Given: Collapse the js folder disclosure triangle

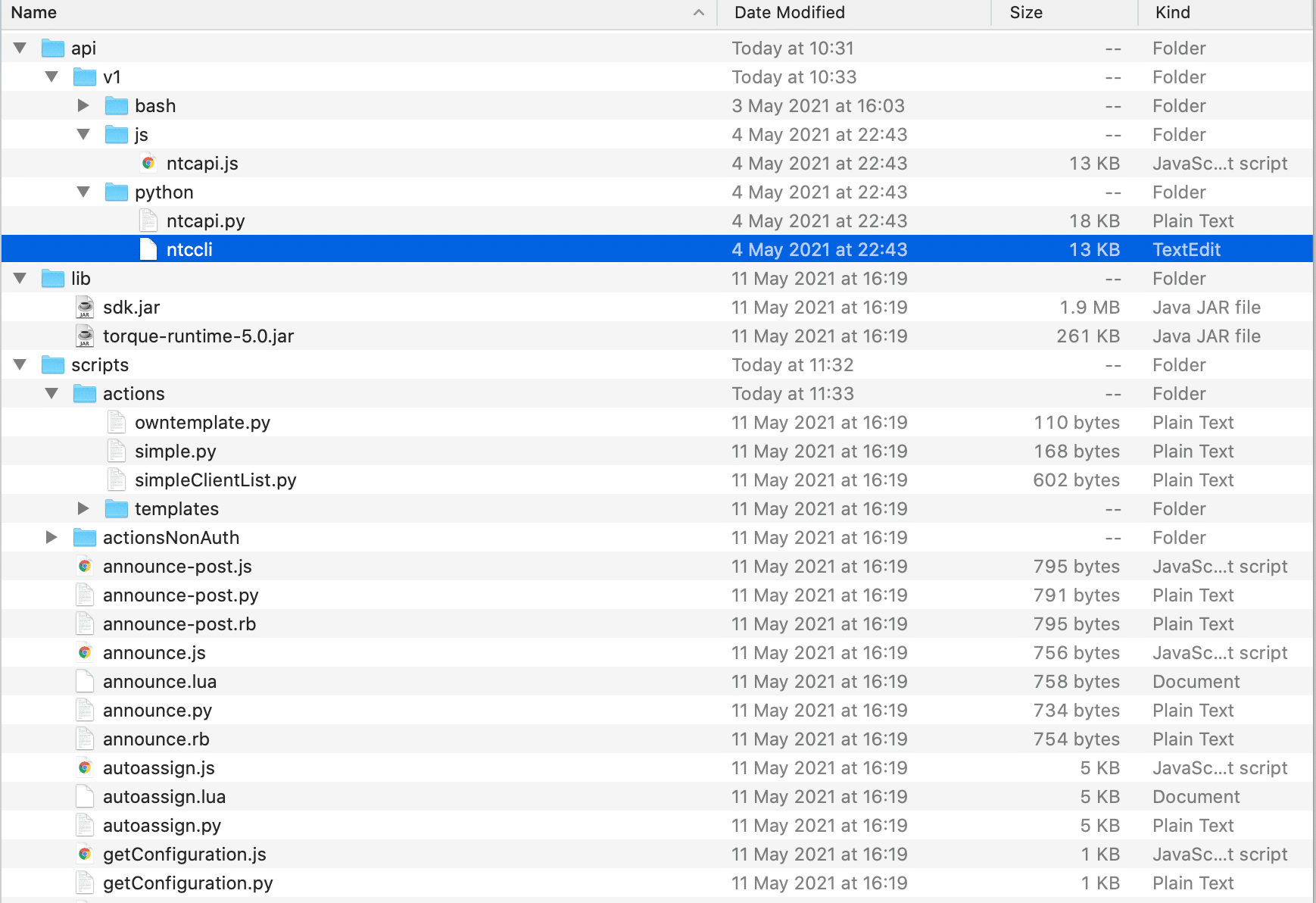Looking at the screenshot, I should (84, 135).
